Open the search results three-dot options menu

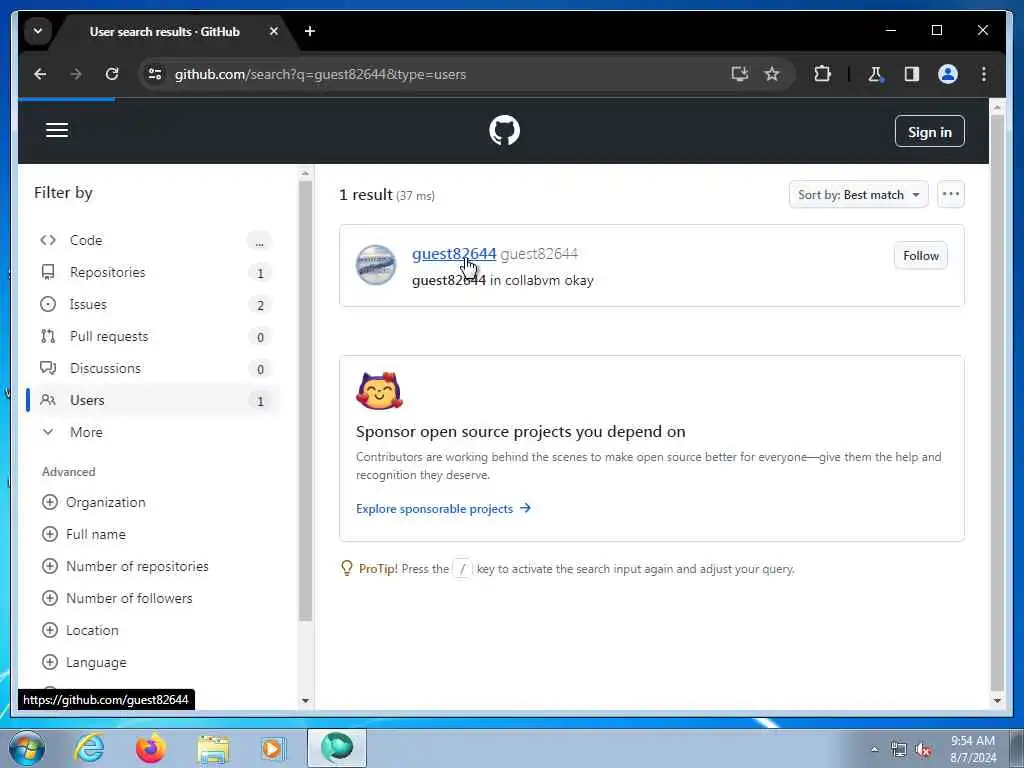[x=951, y=195]
